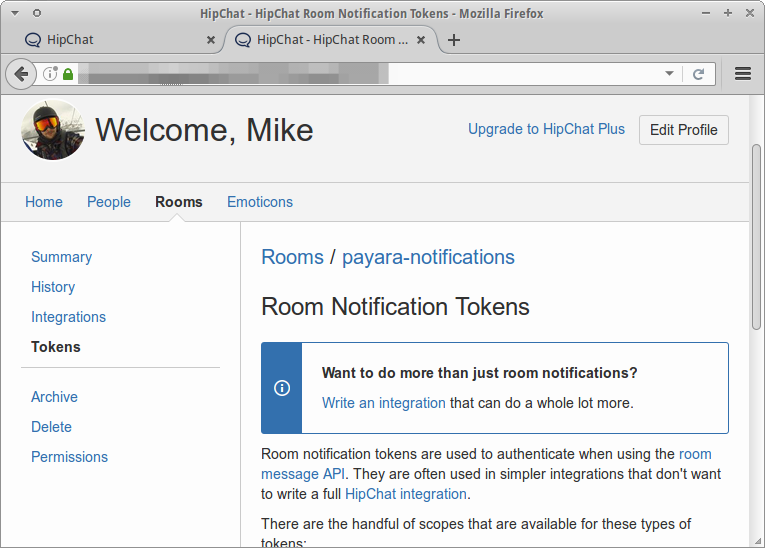Click the page vertical scrollbar thumb
The width and height of the screenshot is (765, 548).
click(756, 237)
